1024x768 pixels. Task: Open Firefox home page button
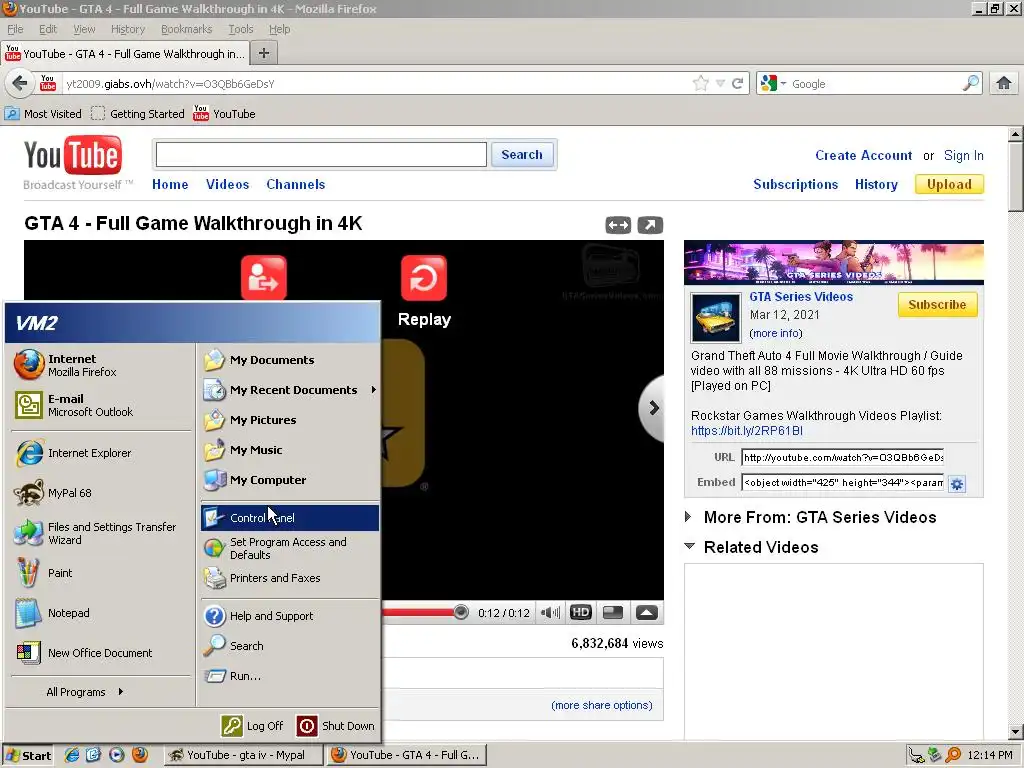(1003, 83)
